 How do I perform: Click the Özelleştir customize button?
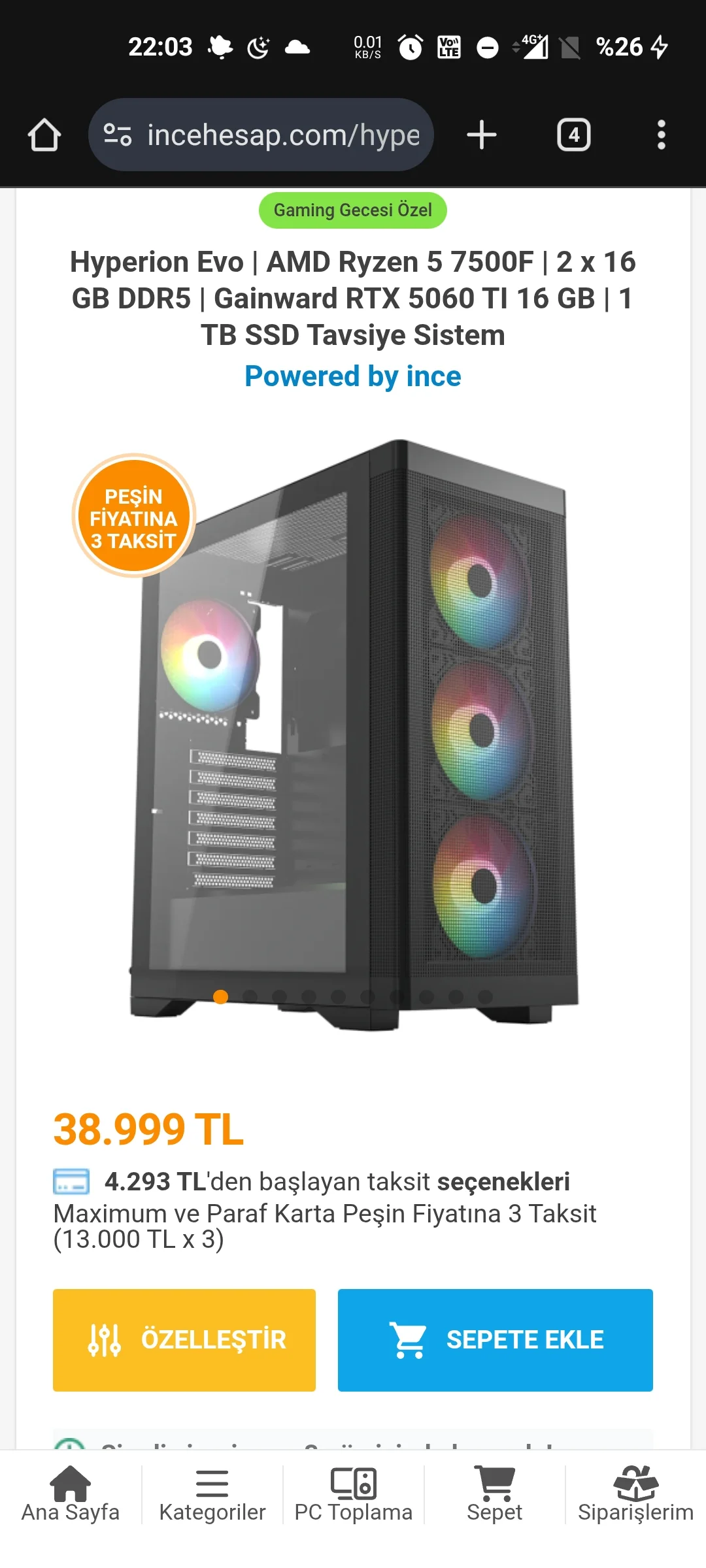(x=184, y=1340)
